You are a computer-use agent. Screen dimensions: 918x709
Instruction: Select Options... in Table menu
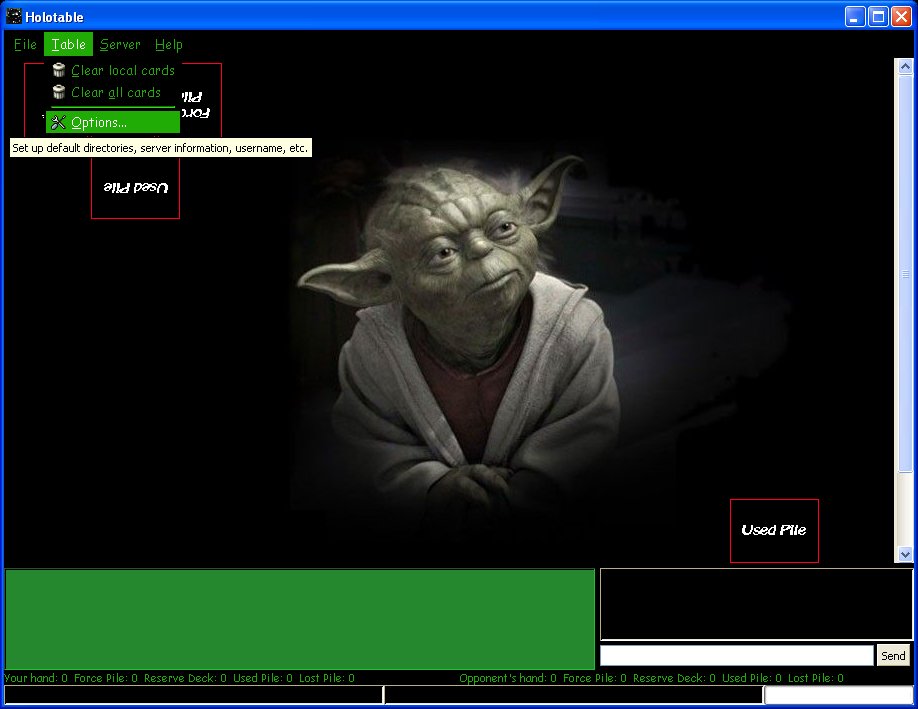tap(113, 122)
